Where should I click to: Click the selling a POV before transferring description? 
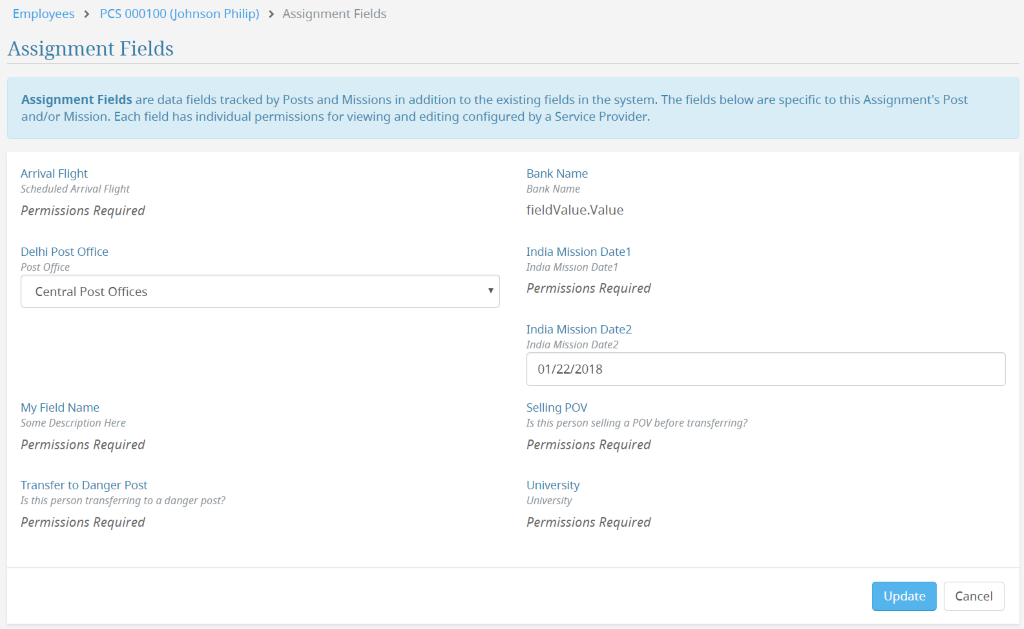[637, 423]
